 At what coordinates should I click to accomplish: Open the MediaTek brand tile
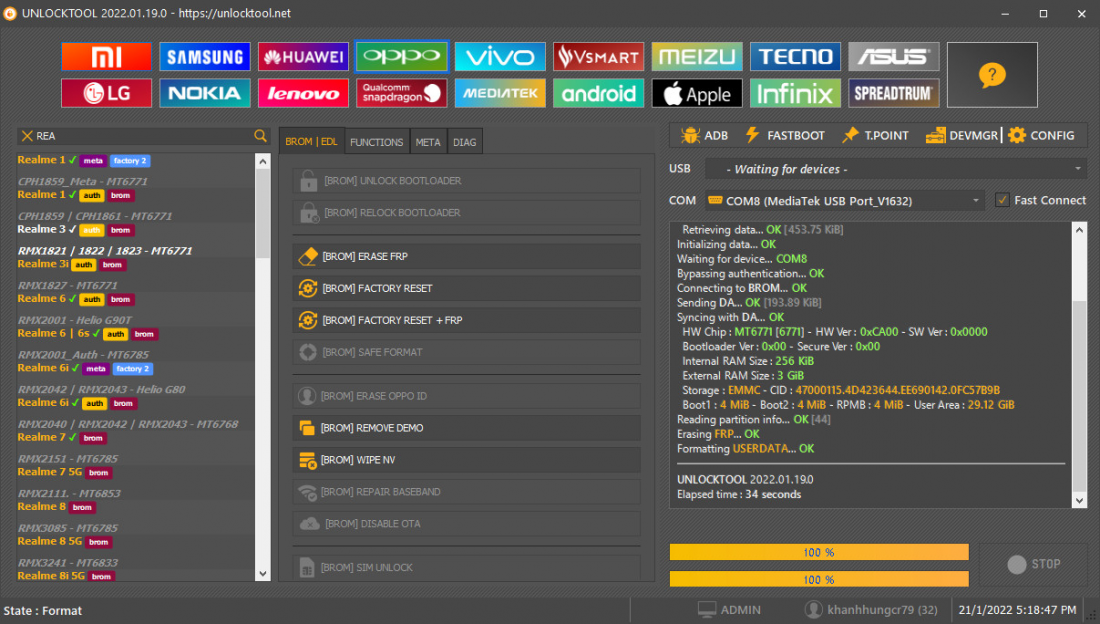pyautogui.click(x=500, y=93)
